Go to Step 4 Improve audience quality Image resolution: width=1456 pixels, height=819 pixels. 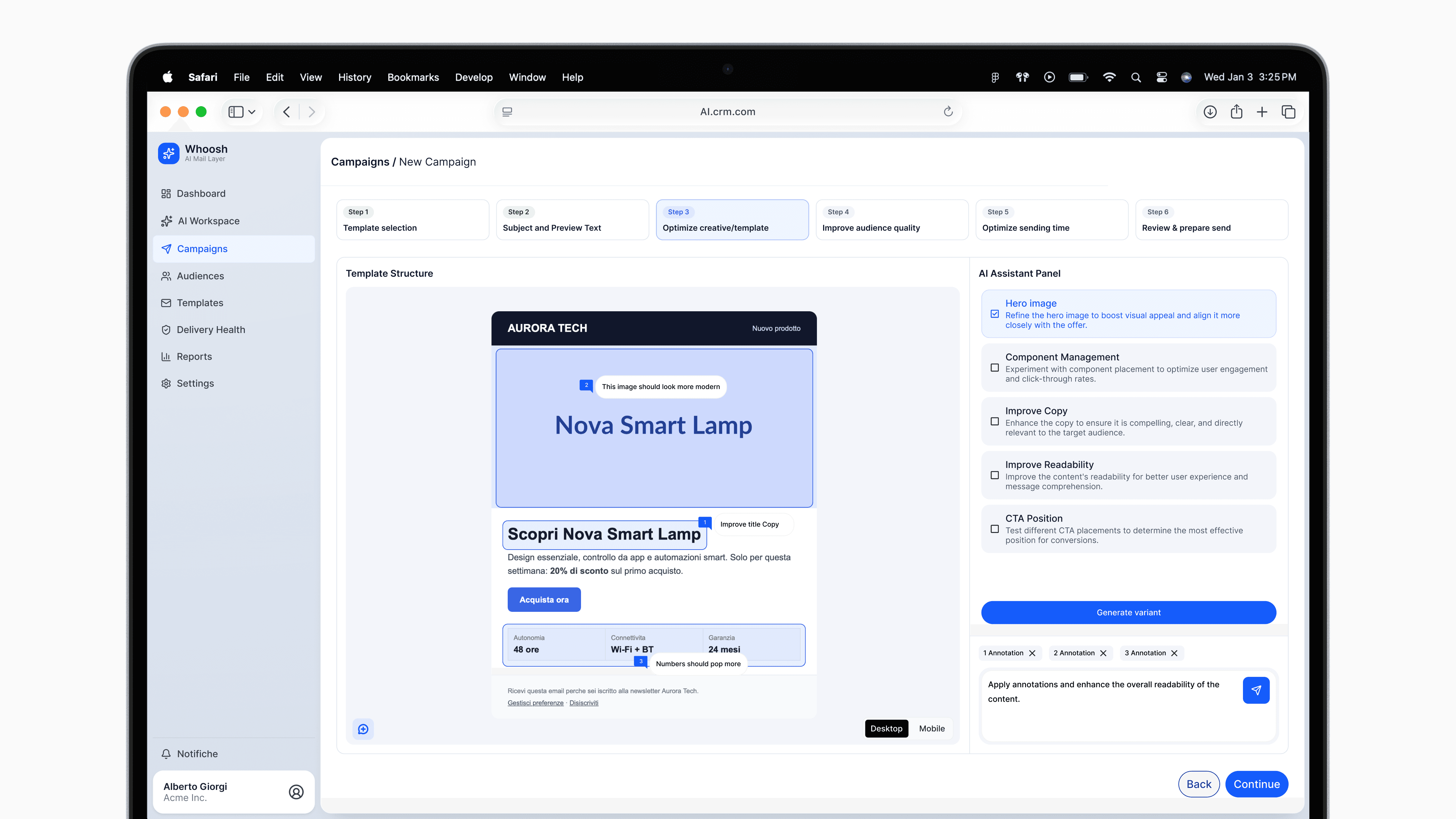pyautogui.click(x=892, y=220)
